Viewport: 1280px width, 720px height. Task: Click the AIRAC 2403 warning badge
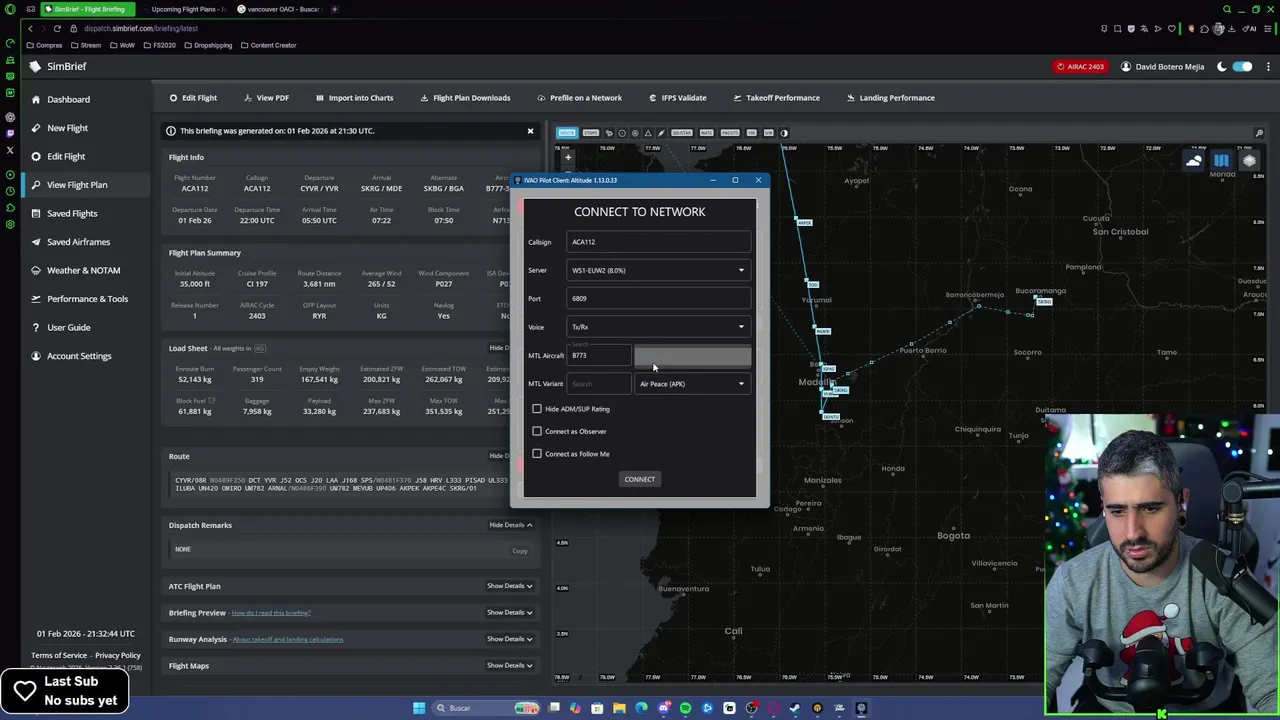(1080, 67)
